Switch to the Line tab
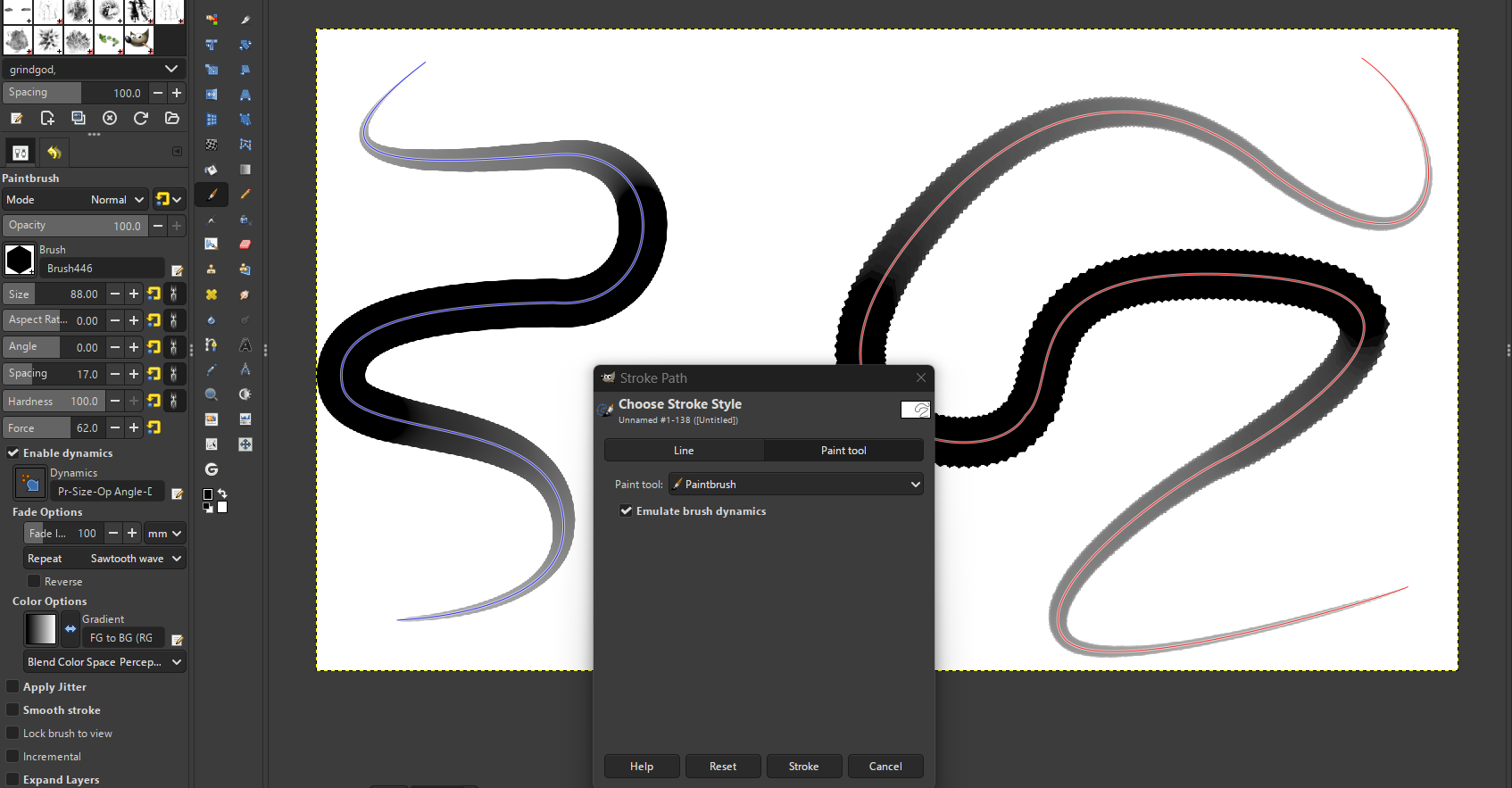 (x=684, y=451)
